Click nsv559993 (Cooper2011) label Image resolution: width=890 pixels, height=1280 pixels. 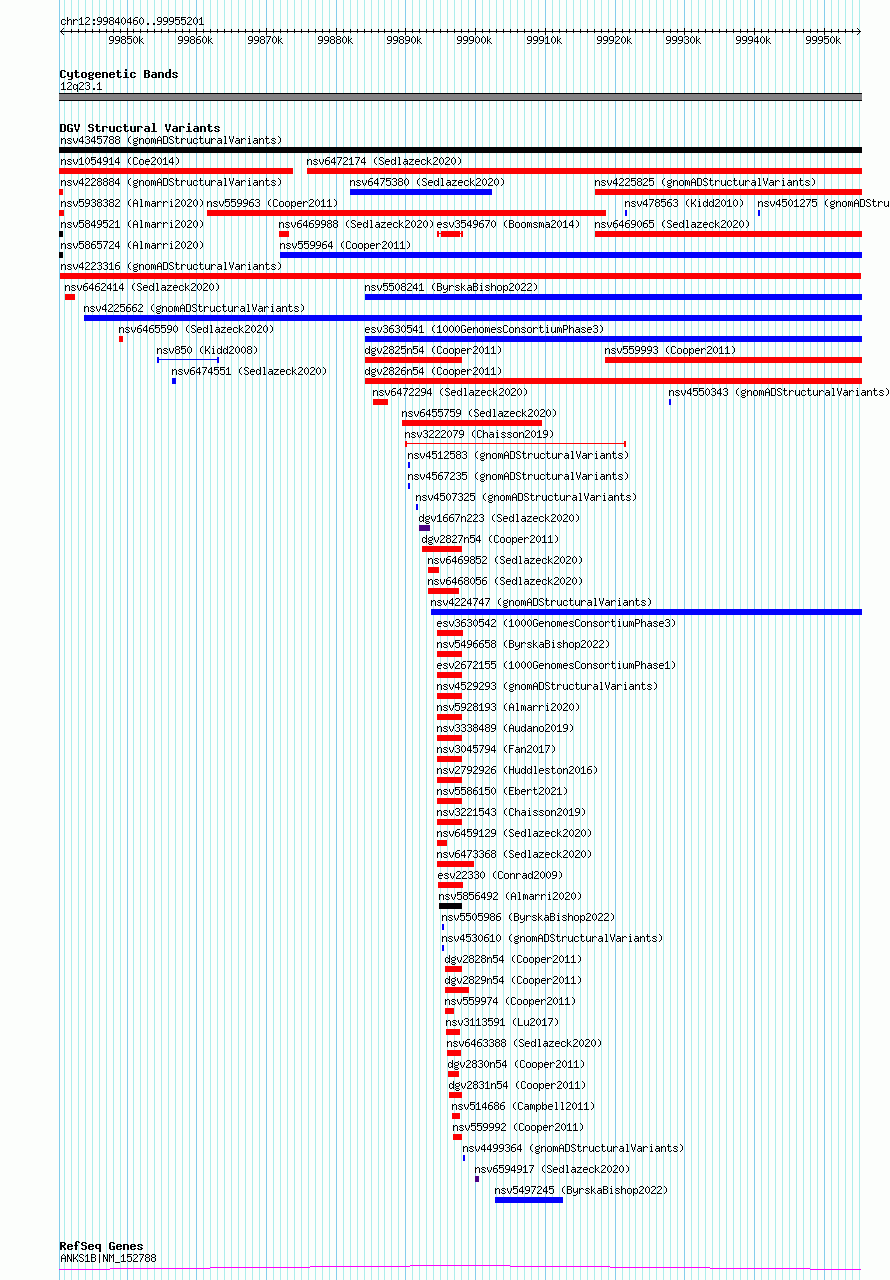tap(670, 350)
